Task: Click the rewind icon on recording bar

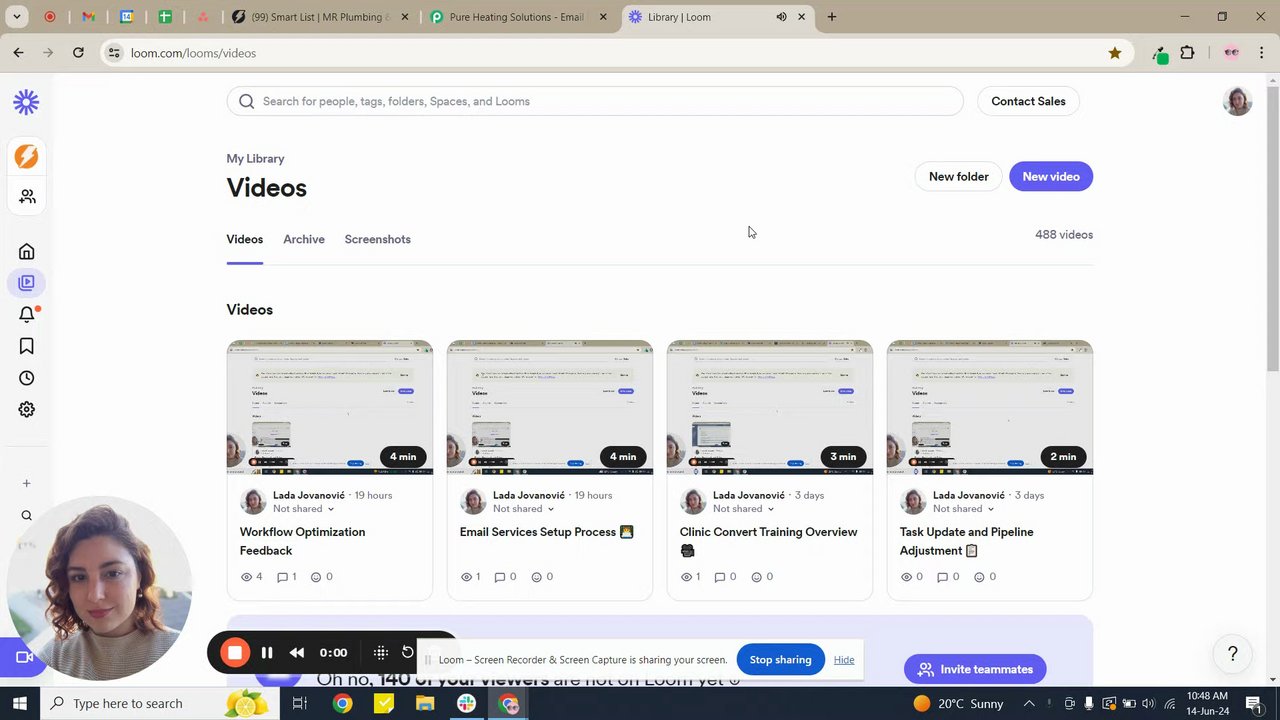Action: tap(297, 653)
